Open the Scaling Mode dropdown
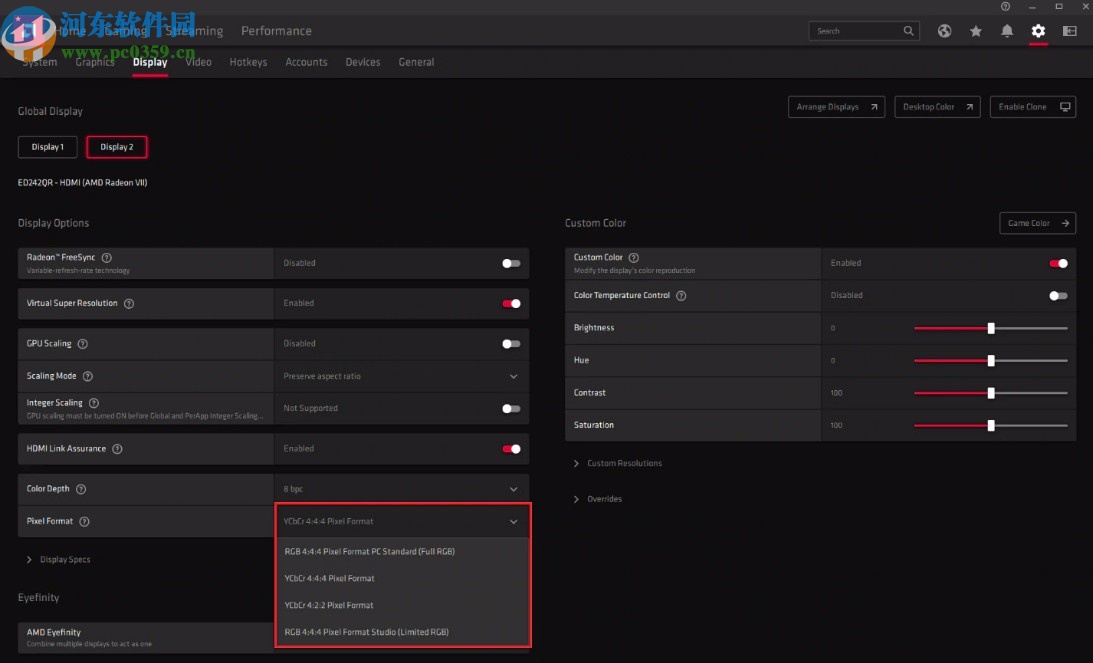 point(402,376)
